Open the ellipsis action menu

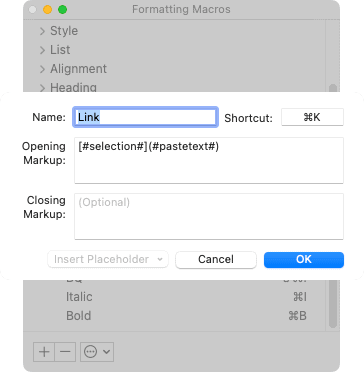(97, 352)
